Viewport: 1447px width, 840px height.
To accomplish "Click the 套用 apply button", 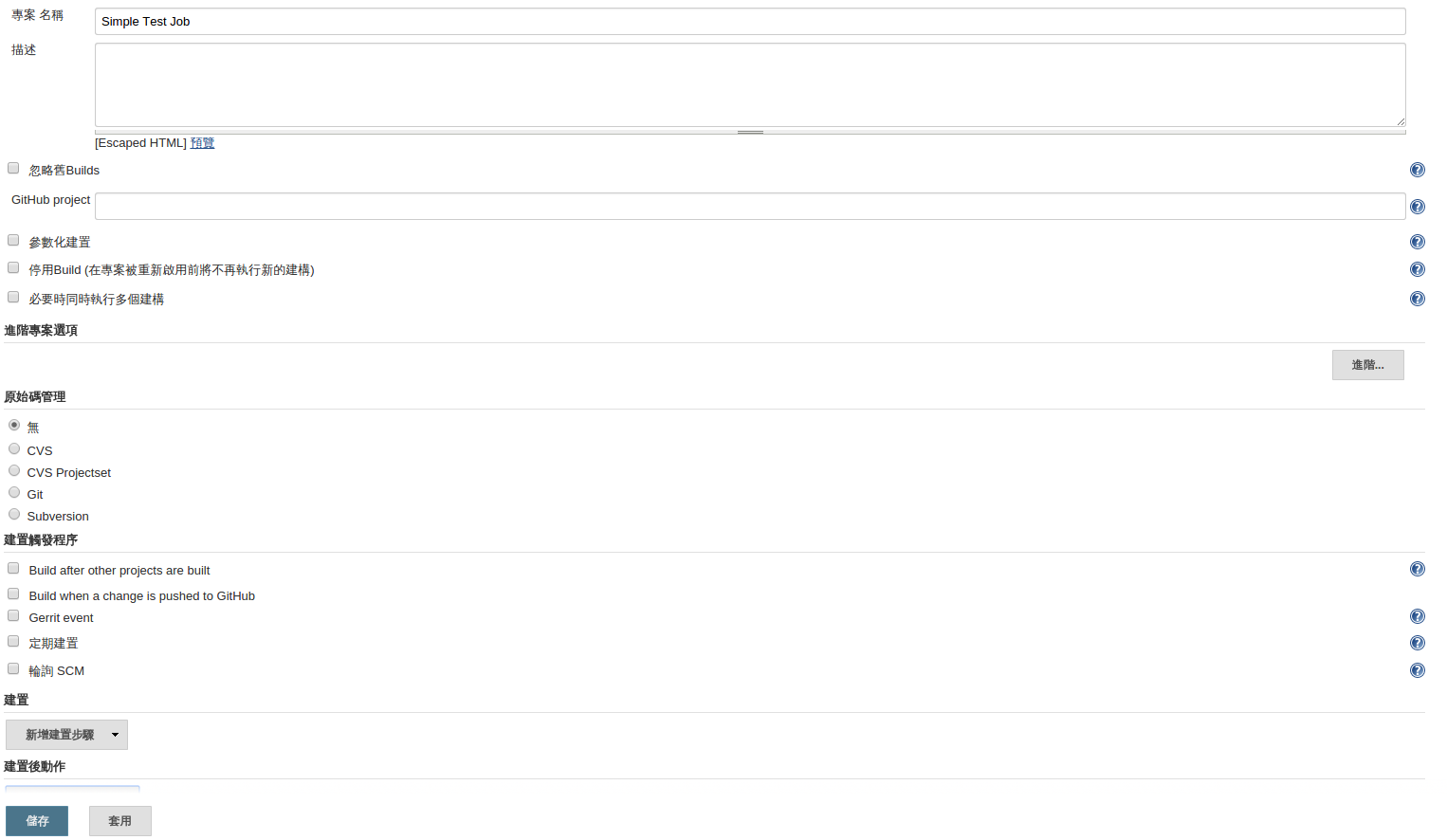I will click(x=120, y=821).
